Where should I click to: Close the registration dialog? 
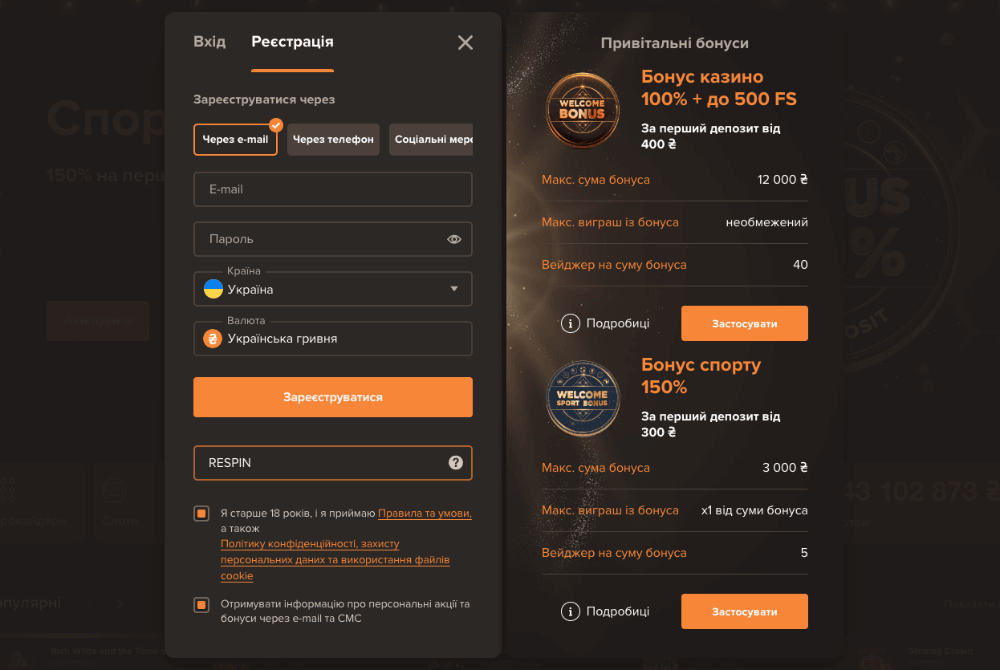click(466, 43)
